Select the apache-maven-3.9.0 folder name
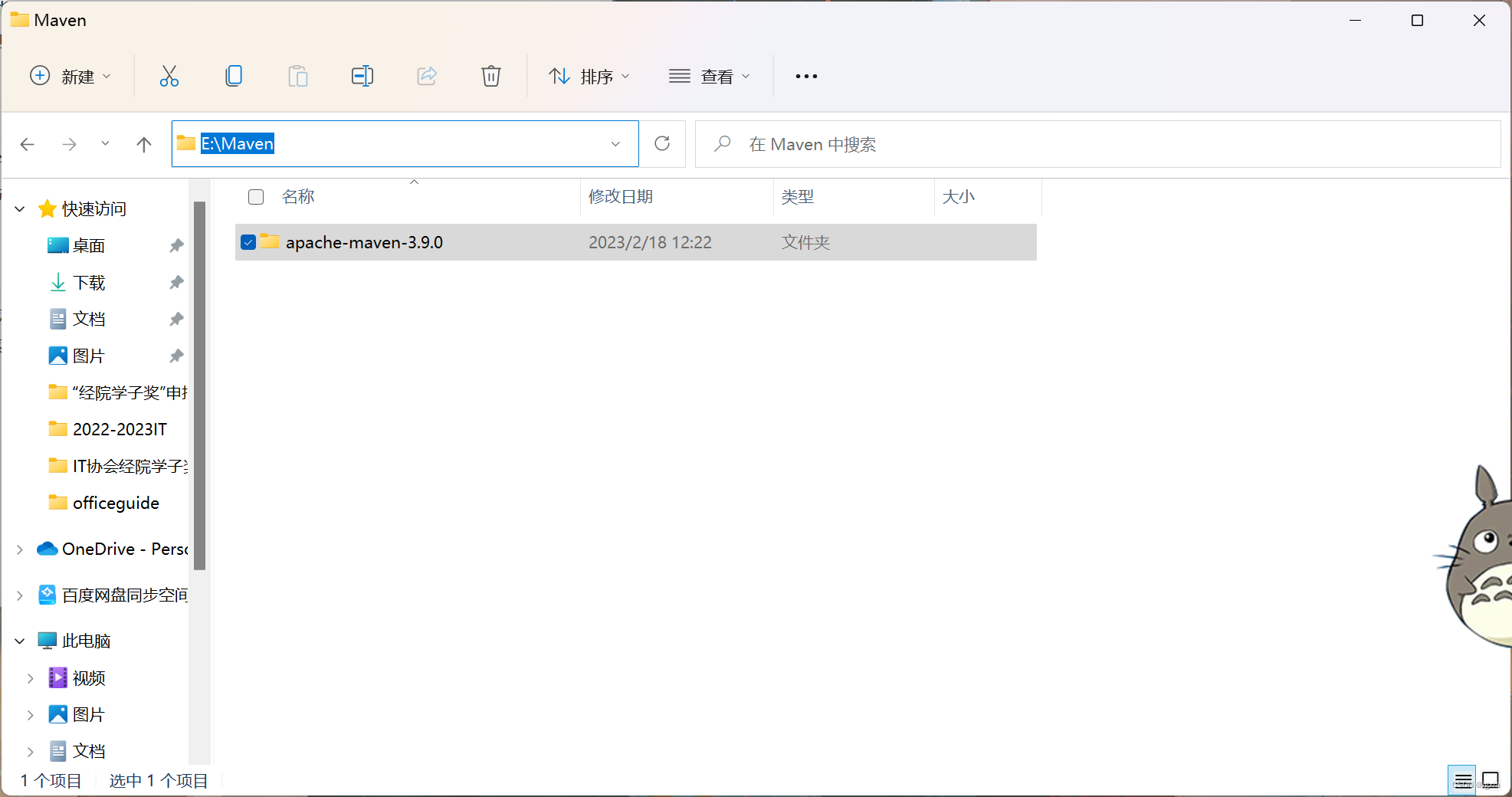 click(x=364, y=242)
